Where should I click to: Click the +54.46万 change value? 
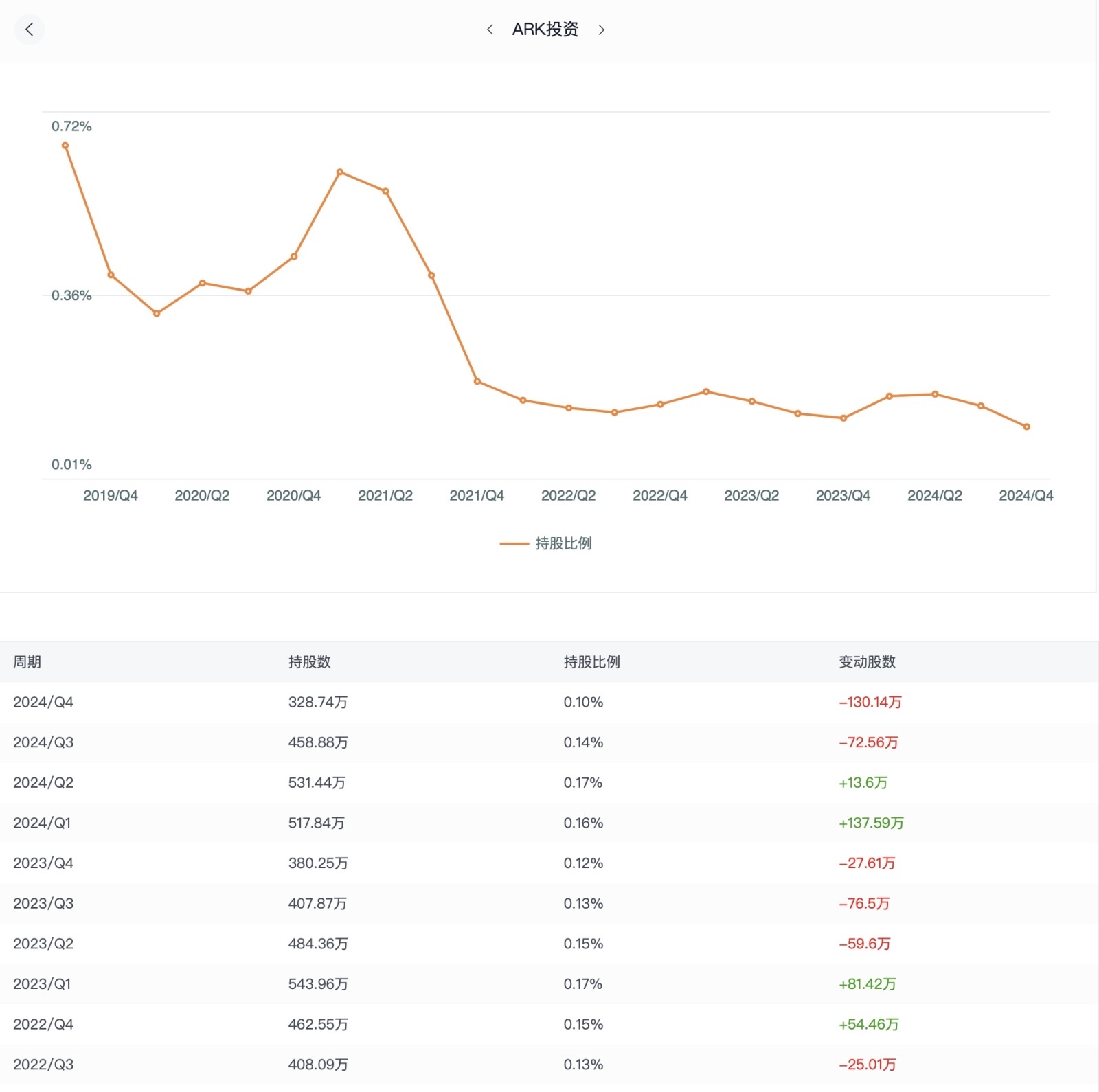(869, 1025)
